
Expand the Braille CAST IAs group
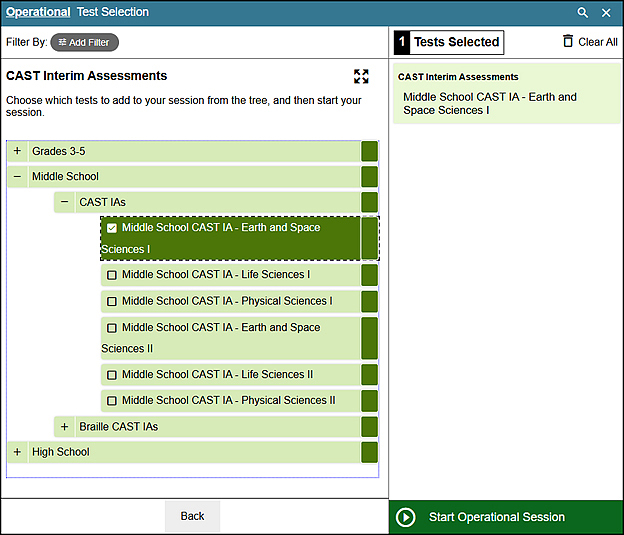[x=64, y=427]
